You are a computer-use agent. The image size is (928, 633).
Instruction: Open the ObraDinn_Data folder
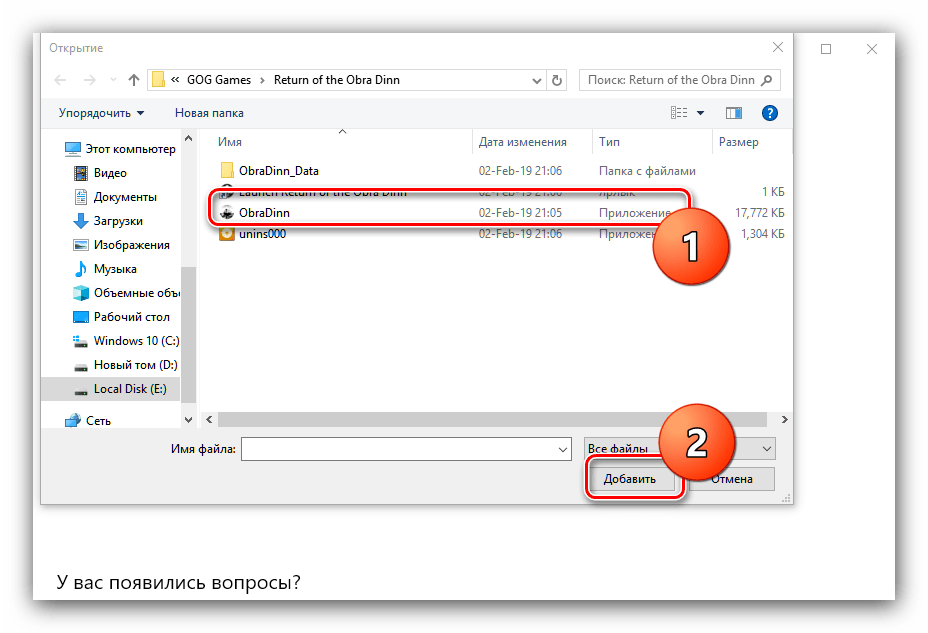(278, 171)
